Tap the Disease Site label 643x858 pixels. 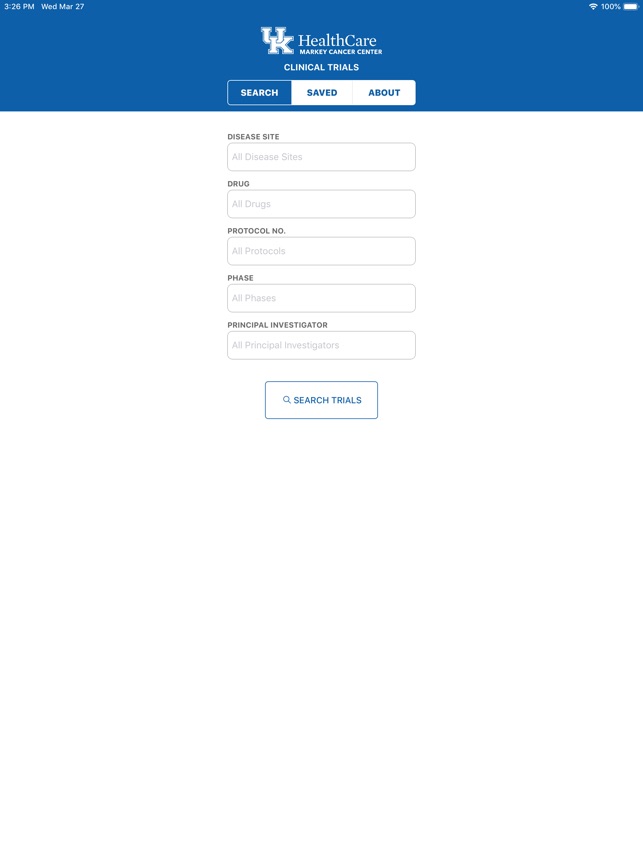(253, 137)
